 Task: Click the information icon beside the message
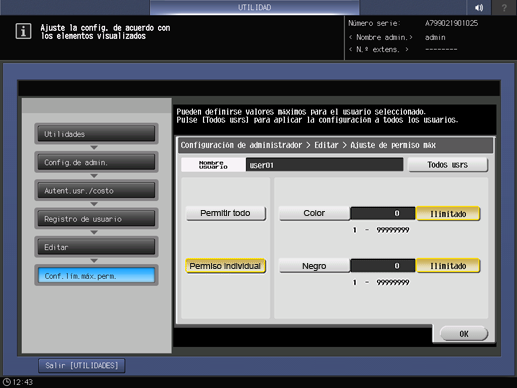(23, 31)
